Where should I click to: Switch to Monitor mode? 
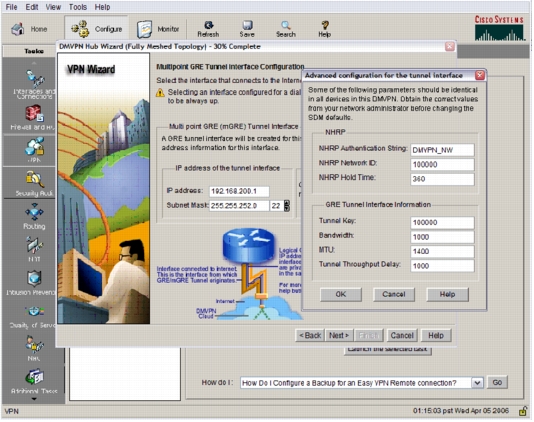pos(158,29)
